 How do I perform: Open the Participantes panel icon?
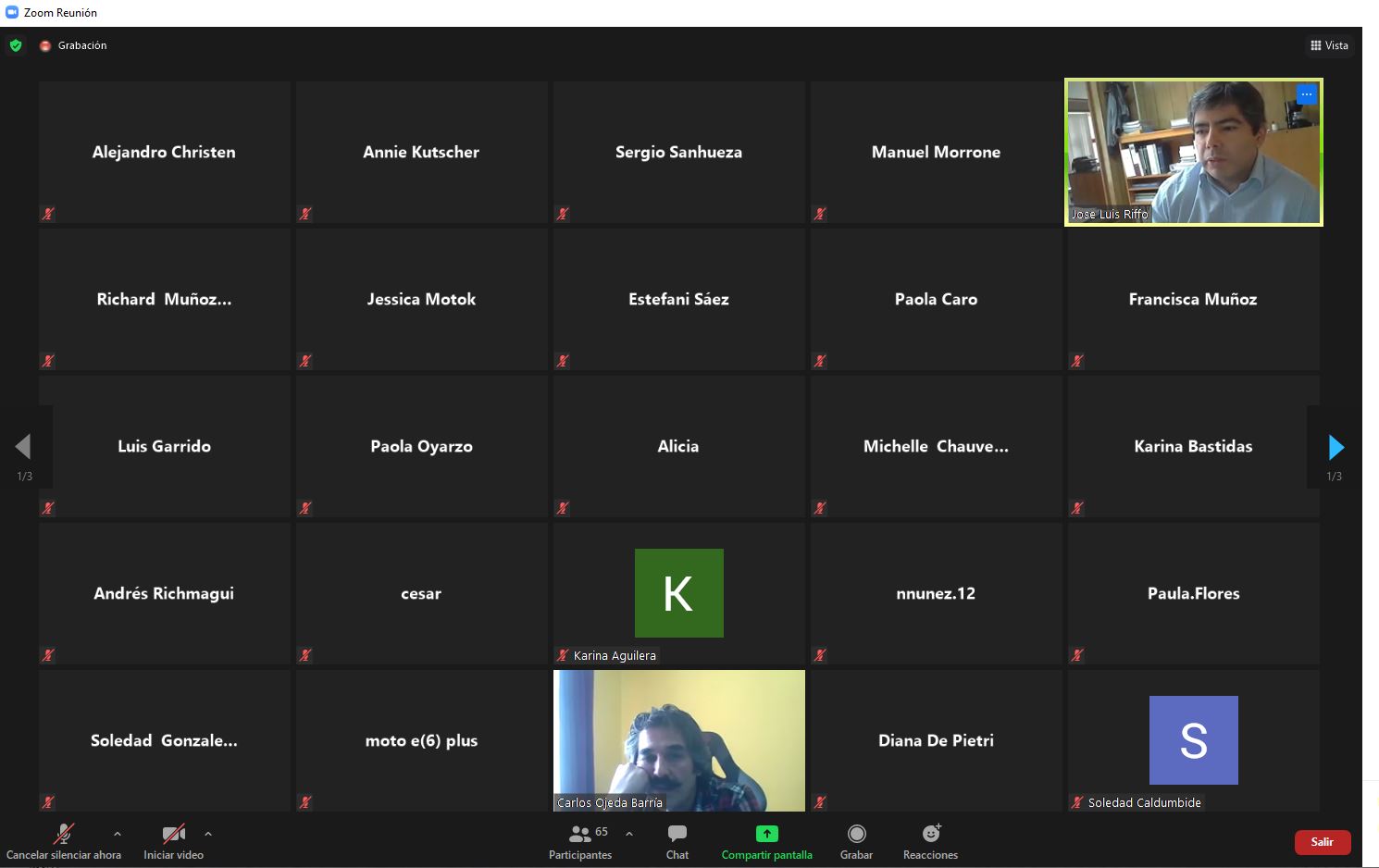click(x=580, y=834)
